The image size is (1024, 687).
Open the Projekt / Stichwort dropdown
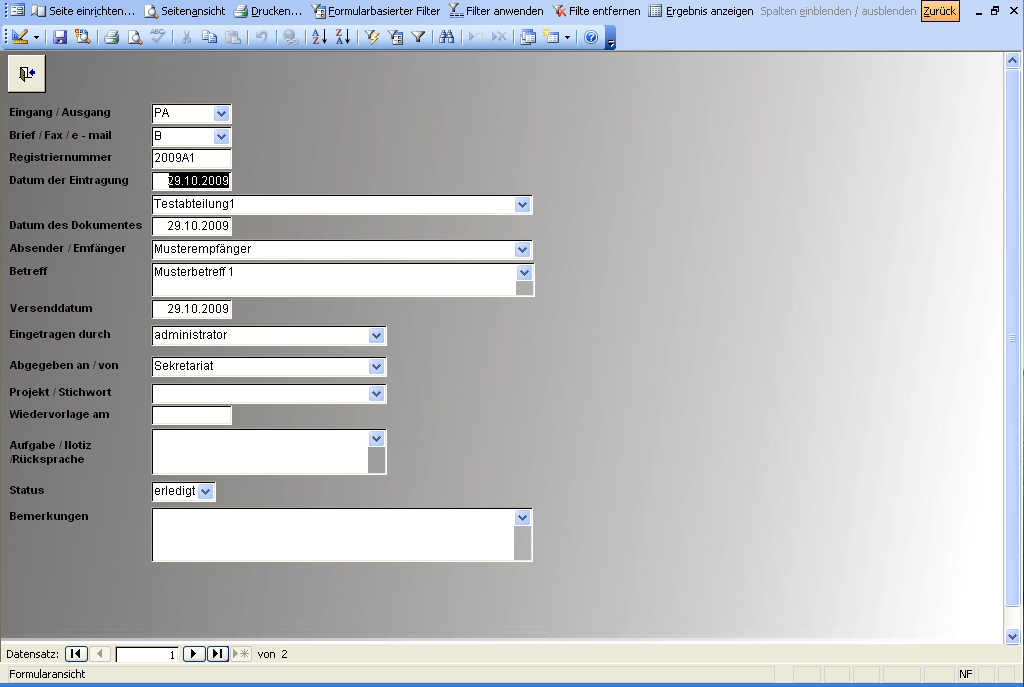coord(376,394)
